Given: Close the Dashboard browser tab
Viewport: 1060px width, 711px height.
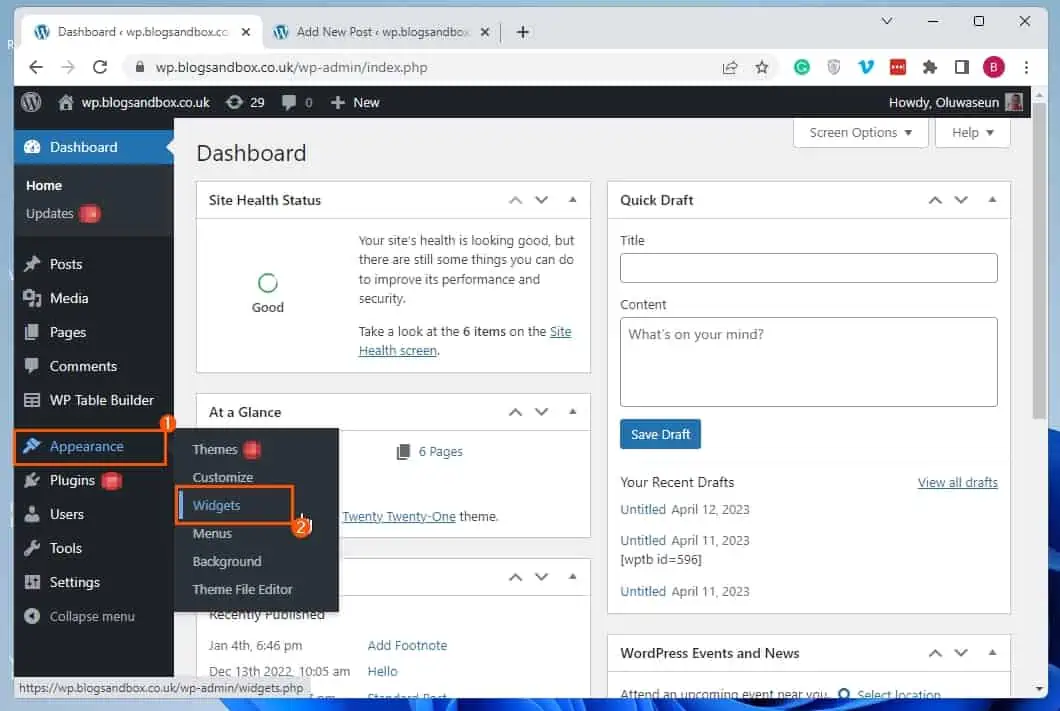Looking at the screenshot, I should click(x=246, y=32).
